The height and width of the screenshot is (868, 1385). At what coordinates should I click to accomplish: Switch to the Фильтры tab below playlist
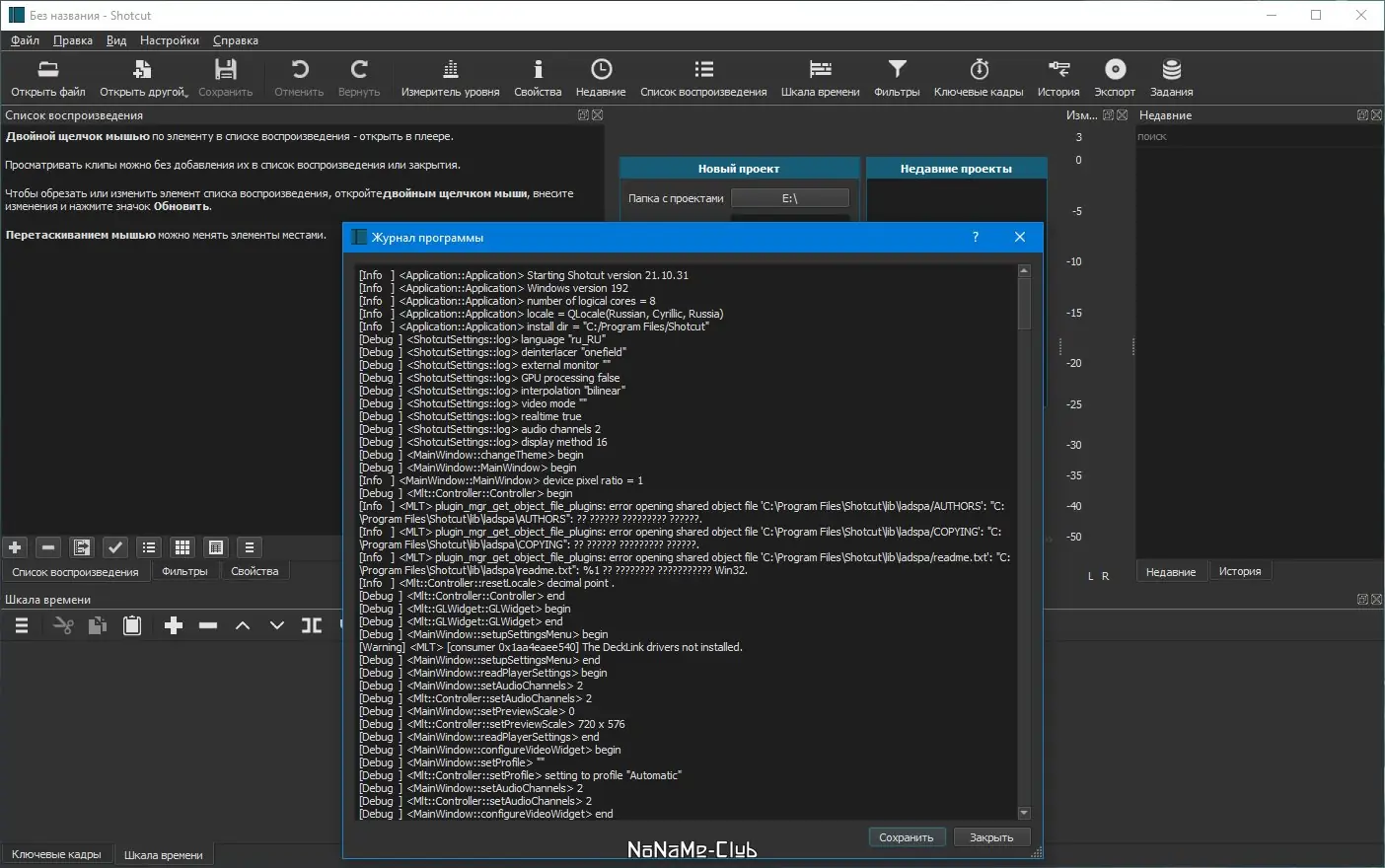point(184,571)
